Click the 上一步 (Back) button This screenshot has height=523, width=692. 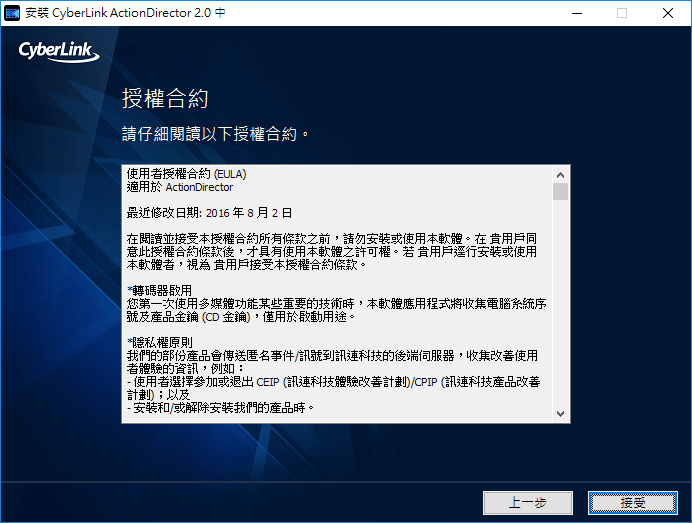(528, 503)
